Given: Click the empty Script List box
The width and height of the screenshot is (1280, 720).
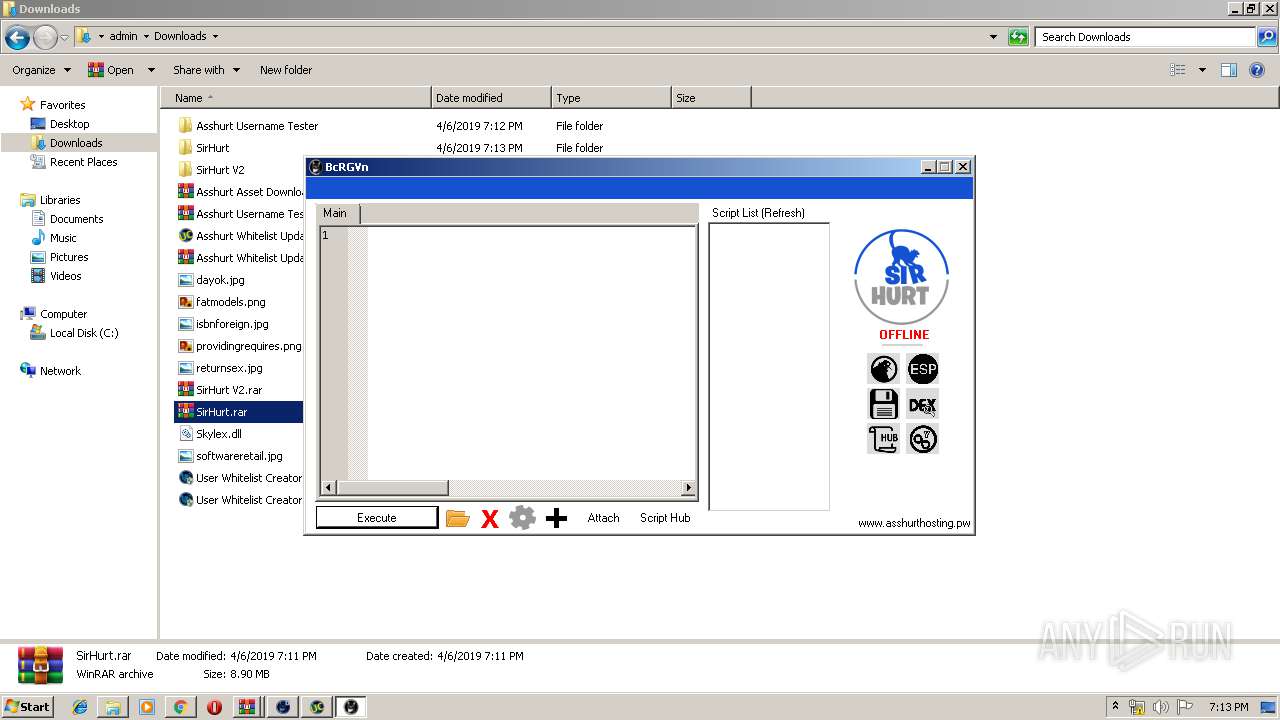Looking at the screenshot, I should (769, 366).
